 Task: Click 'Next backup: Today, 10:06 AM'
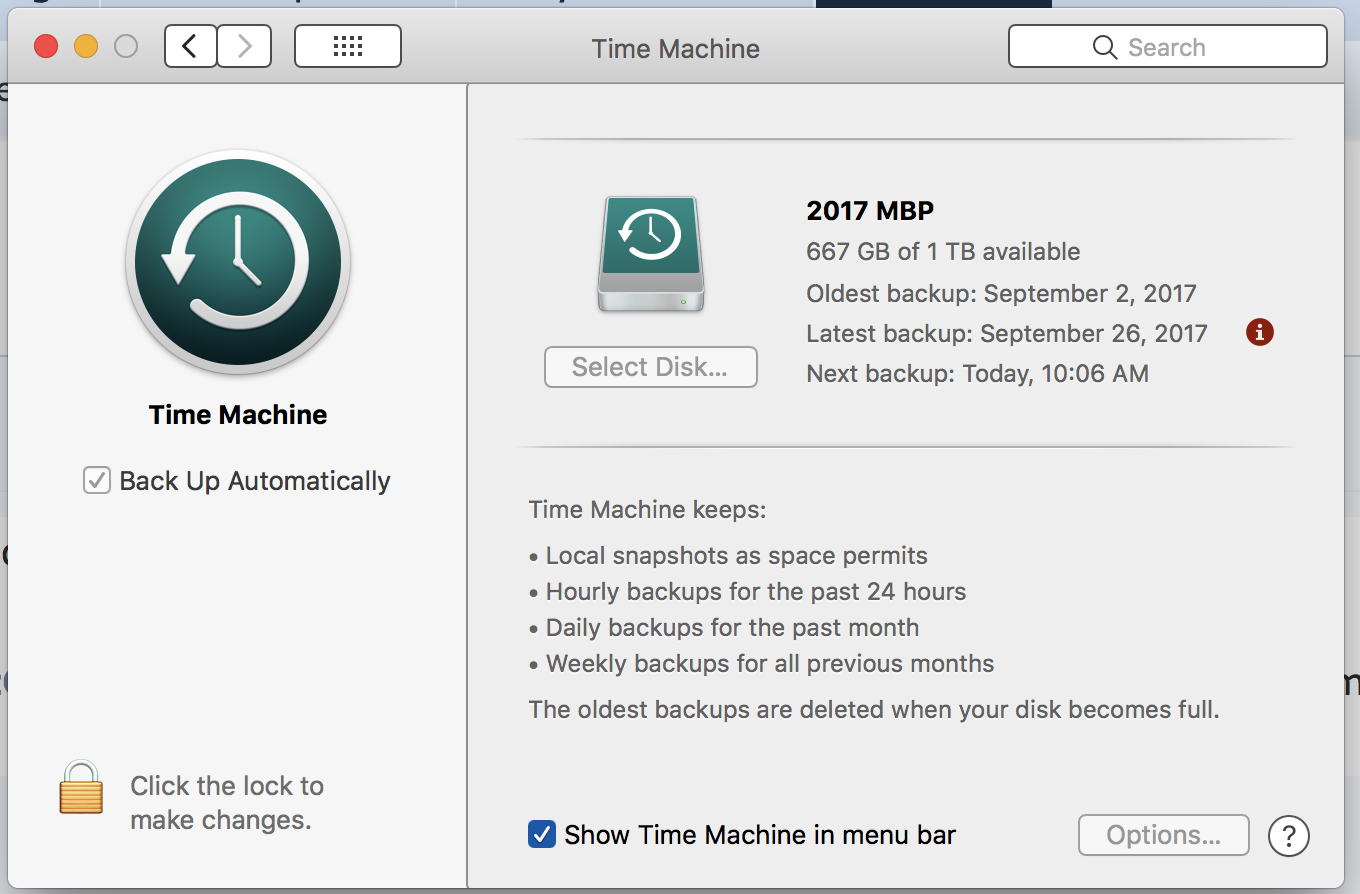(x=977, y=374)
